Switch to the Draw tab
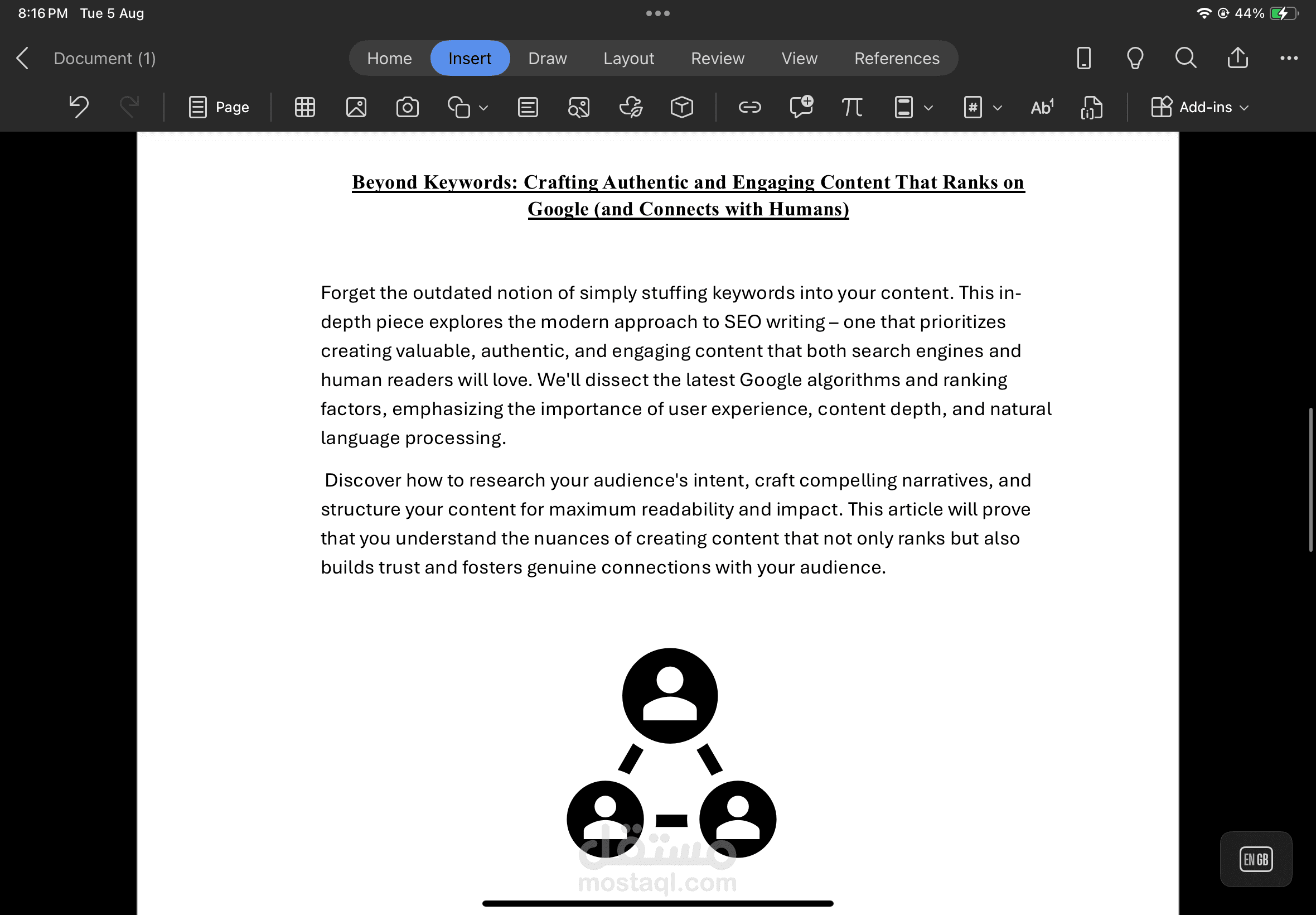This screenshot has width=1316, height=915. pyautogui.click(x=547, y=59)
